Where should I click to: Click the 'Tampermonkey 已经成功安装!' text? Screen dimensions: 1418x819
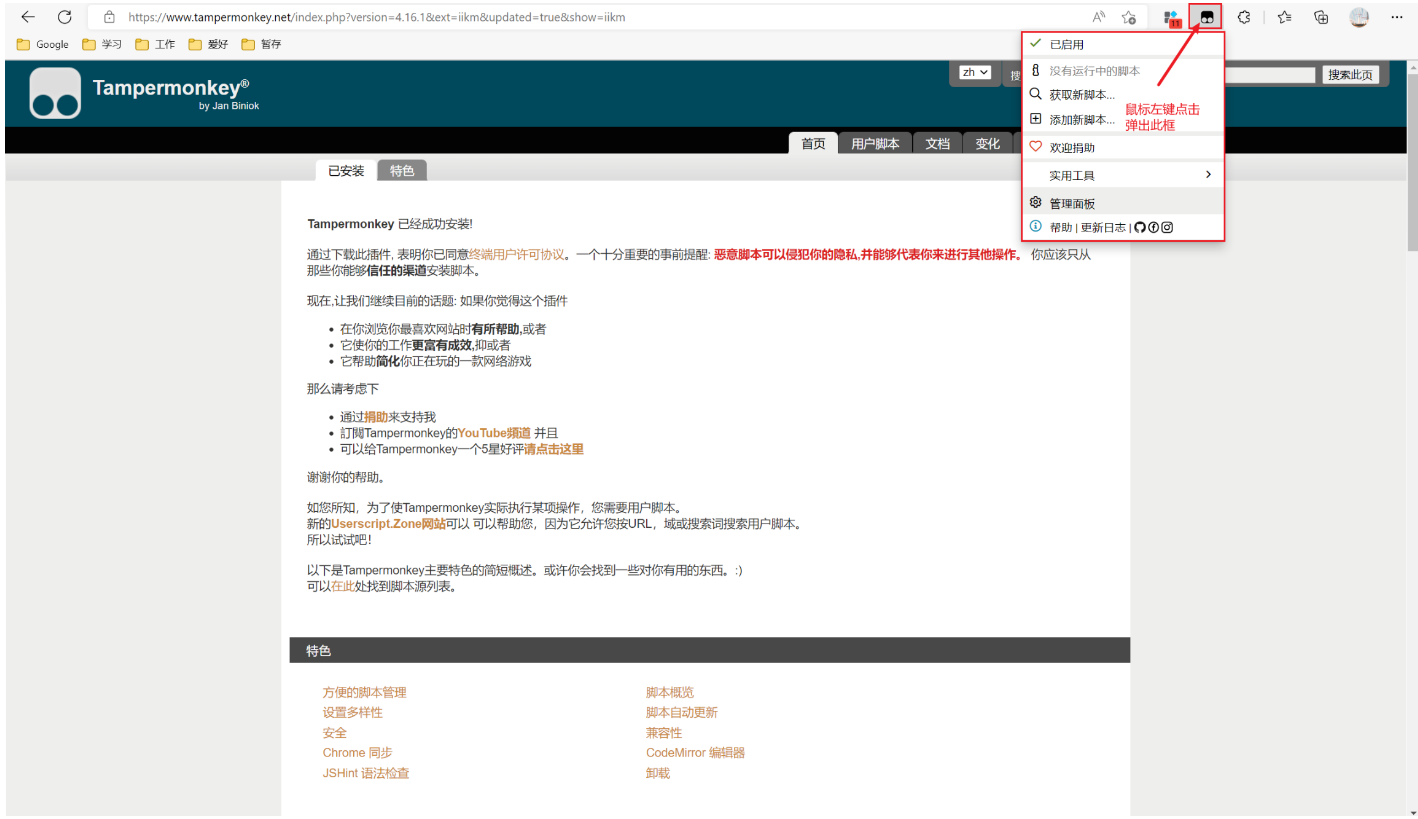click(390, 224)
